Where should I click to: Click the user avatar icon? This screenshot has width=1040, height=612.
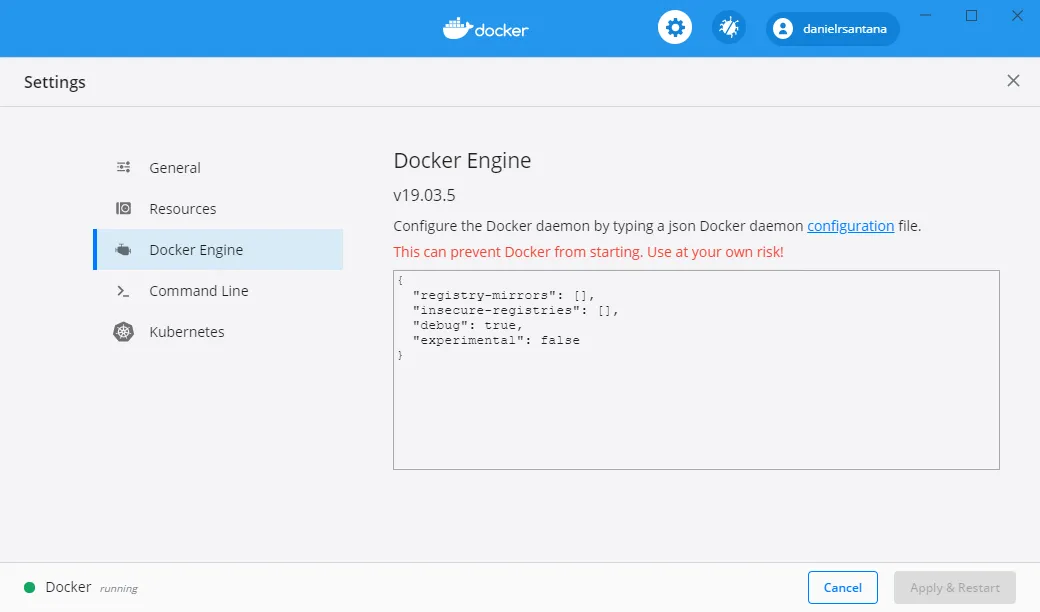tap(783, 29)
